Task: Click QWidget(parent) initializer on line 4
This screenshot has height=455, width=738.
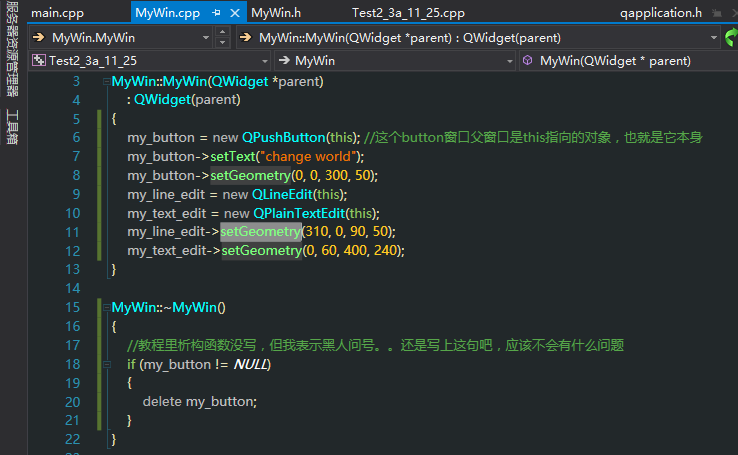Action: (x=187, y=100)
